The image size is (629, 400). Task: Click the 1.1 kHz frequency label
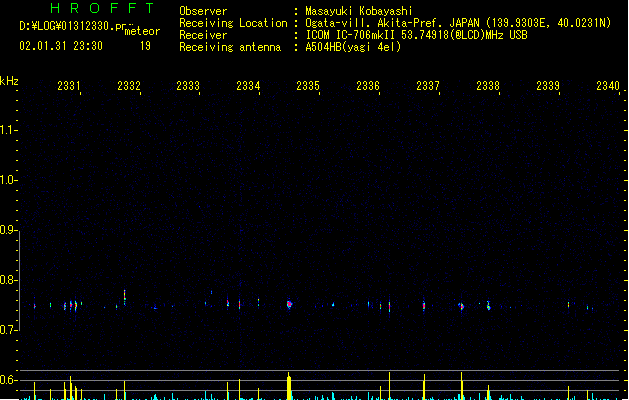7,130
